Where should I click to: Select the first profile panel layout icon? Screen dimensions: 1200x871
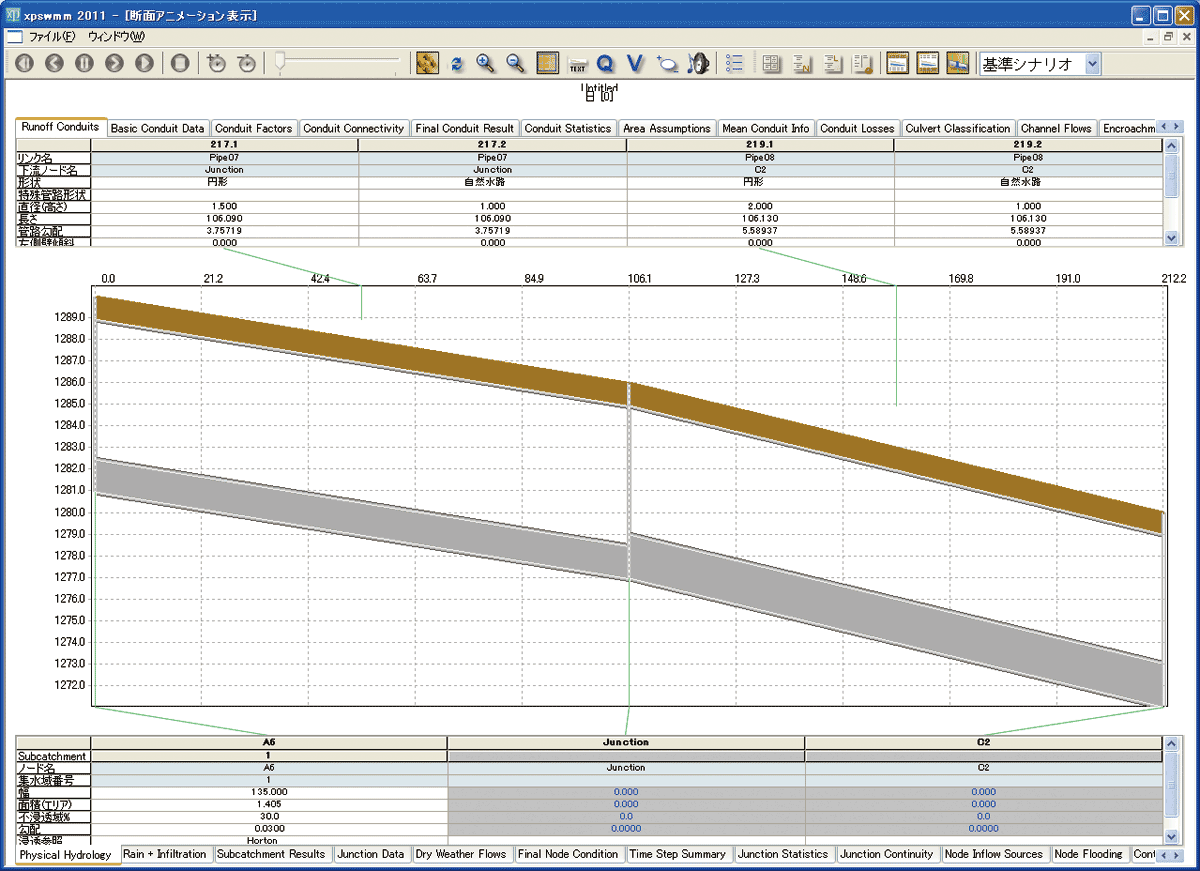[897, 63]
